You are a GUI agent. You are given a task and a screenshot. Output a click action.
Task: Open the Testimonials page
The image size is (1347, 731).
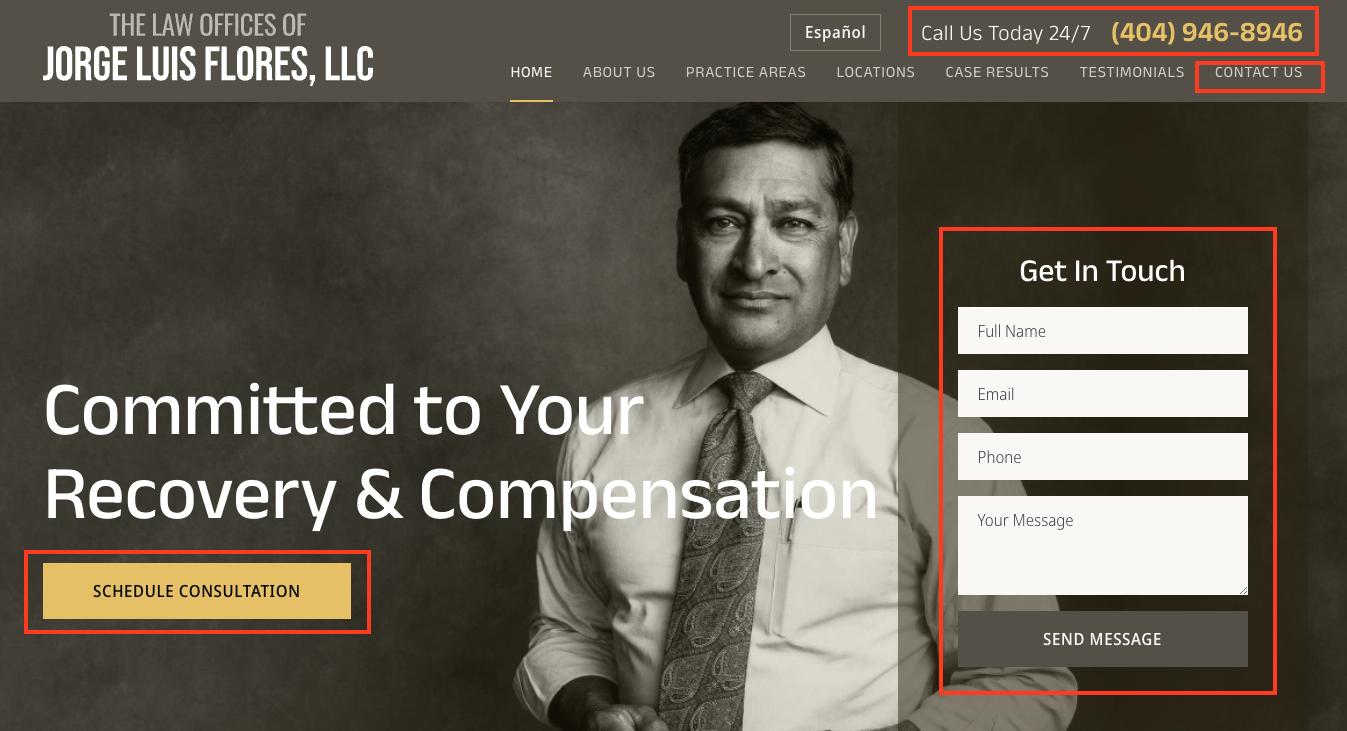coord(1132,72)
